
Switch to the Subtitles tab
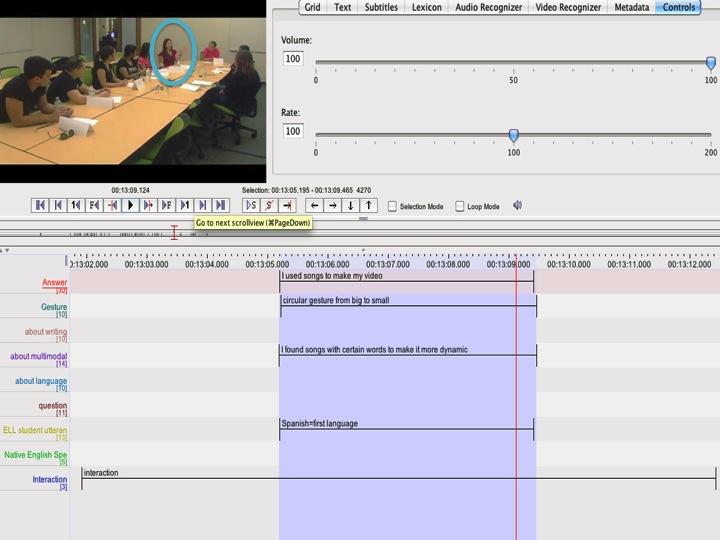click(381, 7)
